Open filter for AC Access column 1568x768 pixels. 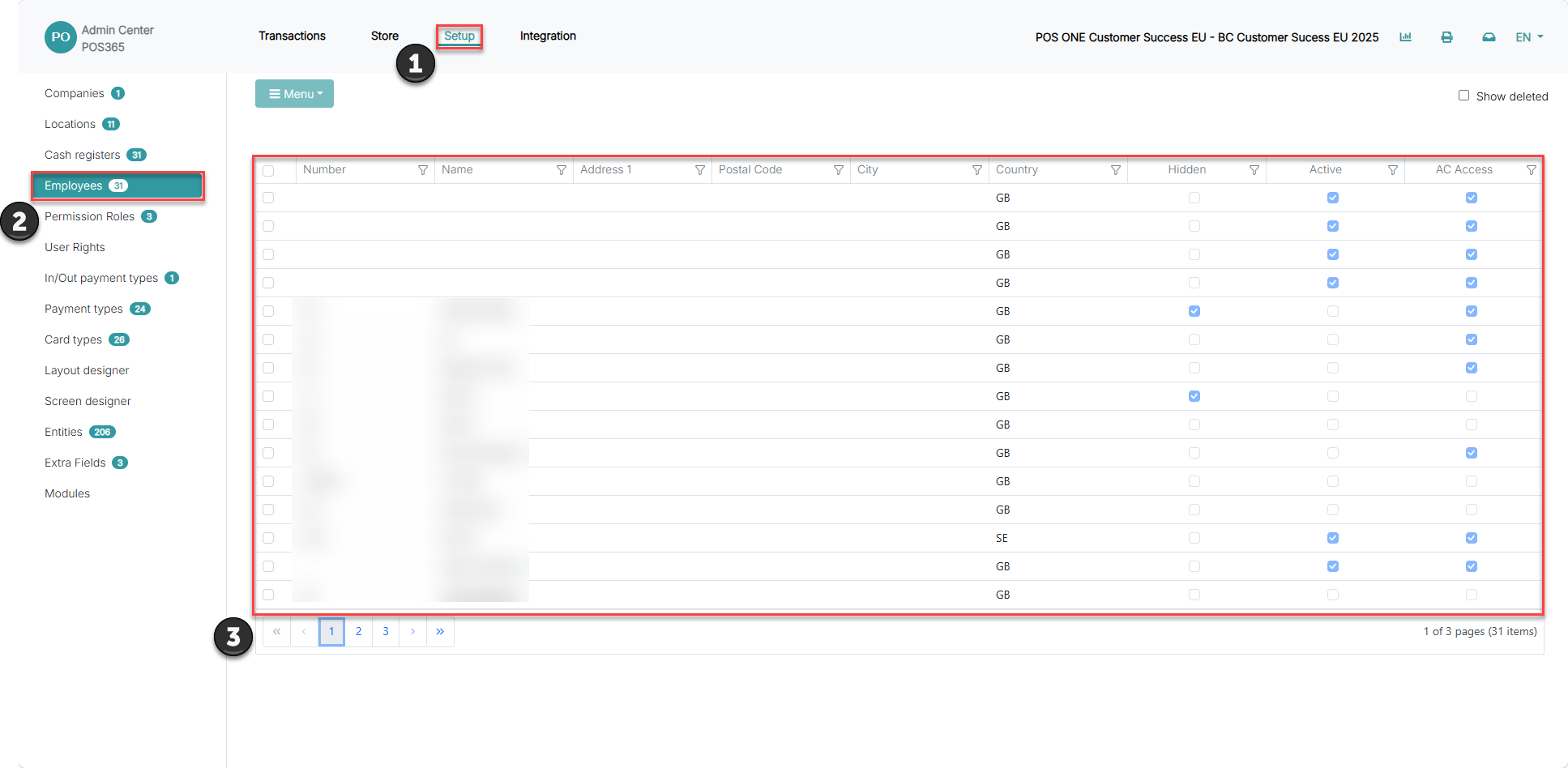pos(1531,170)
